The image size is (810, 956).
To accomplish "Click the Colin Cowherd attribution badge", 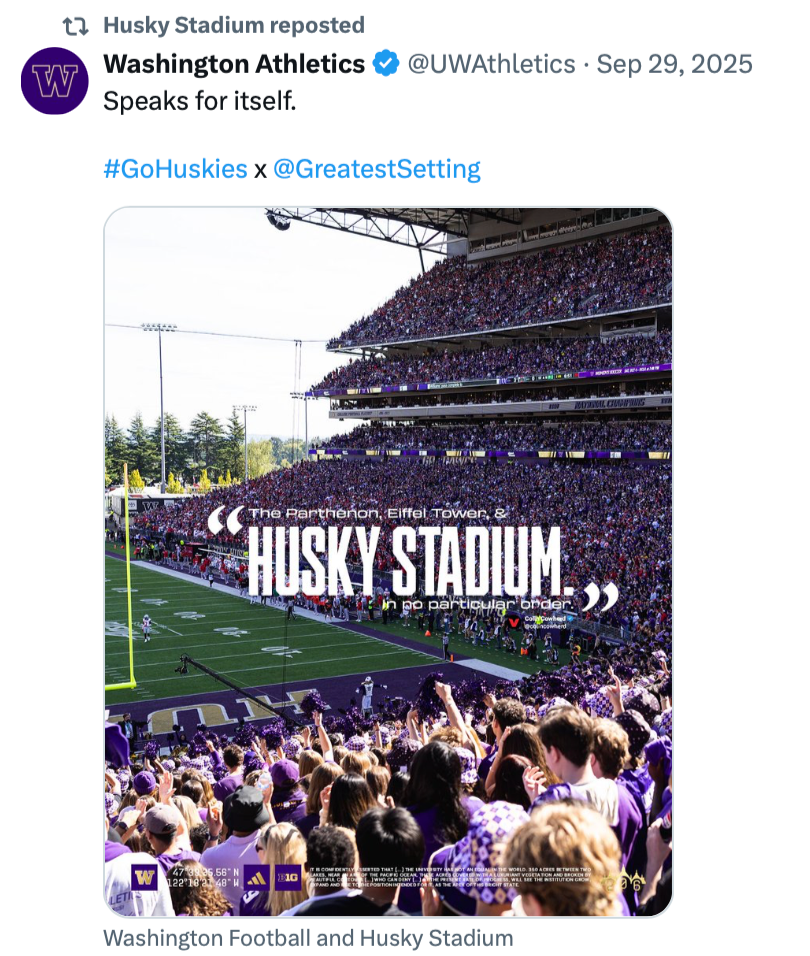I will tap(544, 622).
